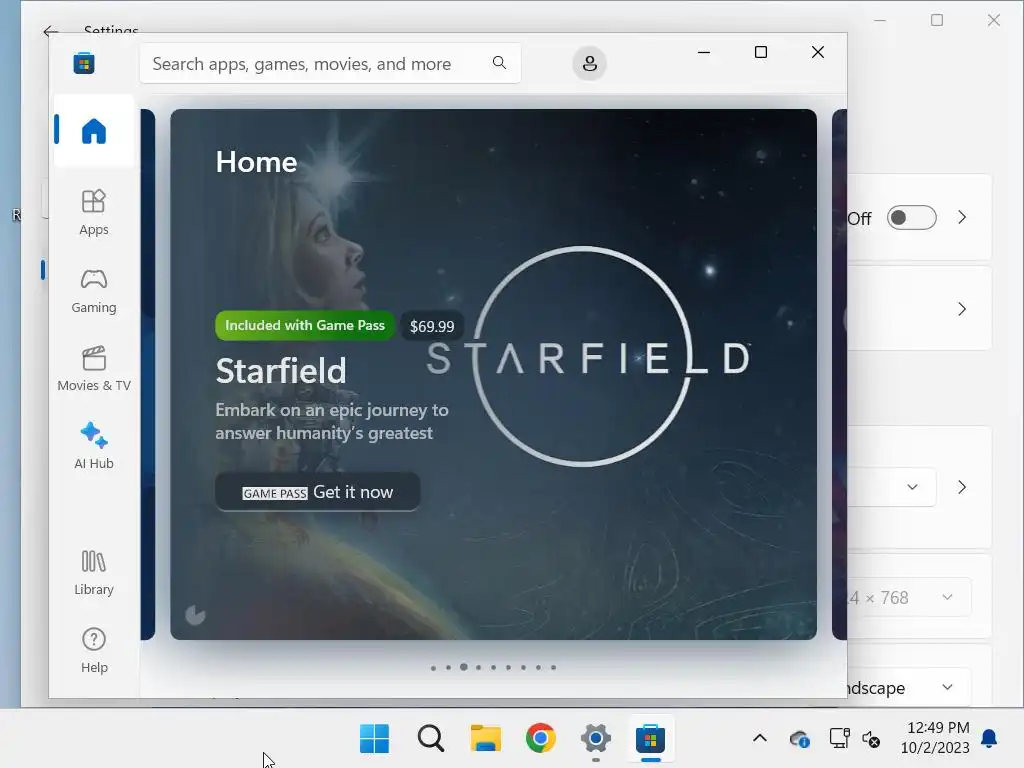Launch Google Chrome from taskbar
Viewport: 1024px width, 768px height.
pyautogui.click(x=541, y=739)
